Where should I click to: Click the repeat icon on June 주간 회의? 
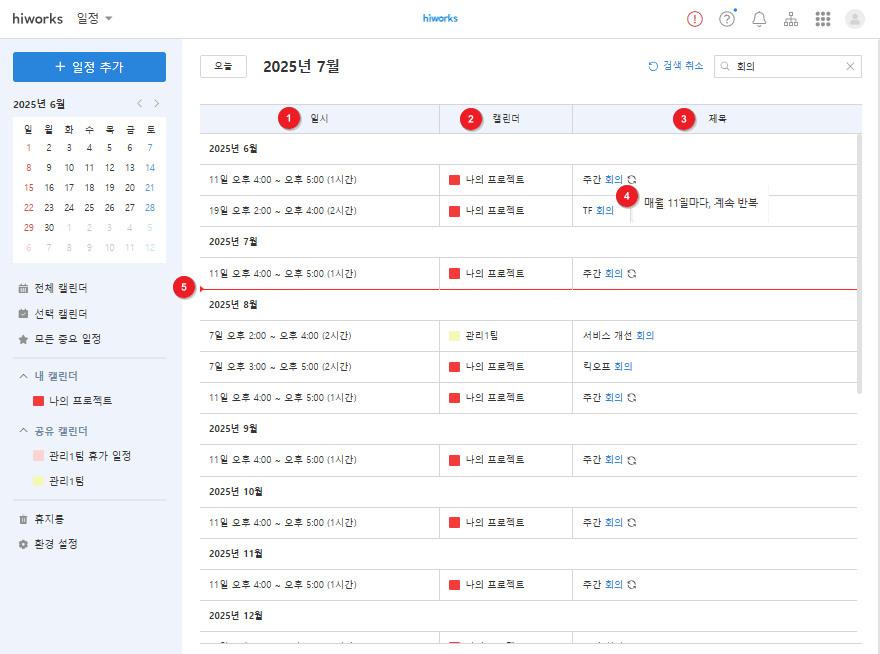[632, 180]
